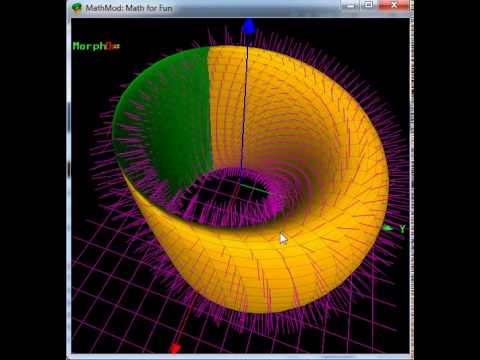Click the green Y axis label
This screenshot has height=360, width=480.
403,229
